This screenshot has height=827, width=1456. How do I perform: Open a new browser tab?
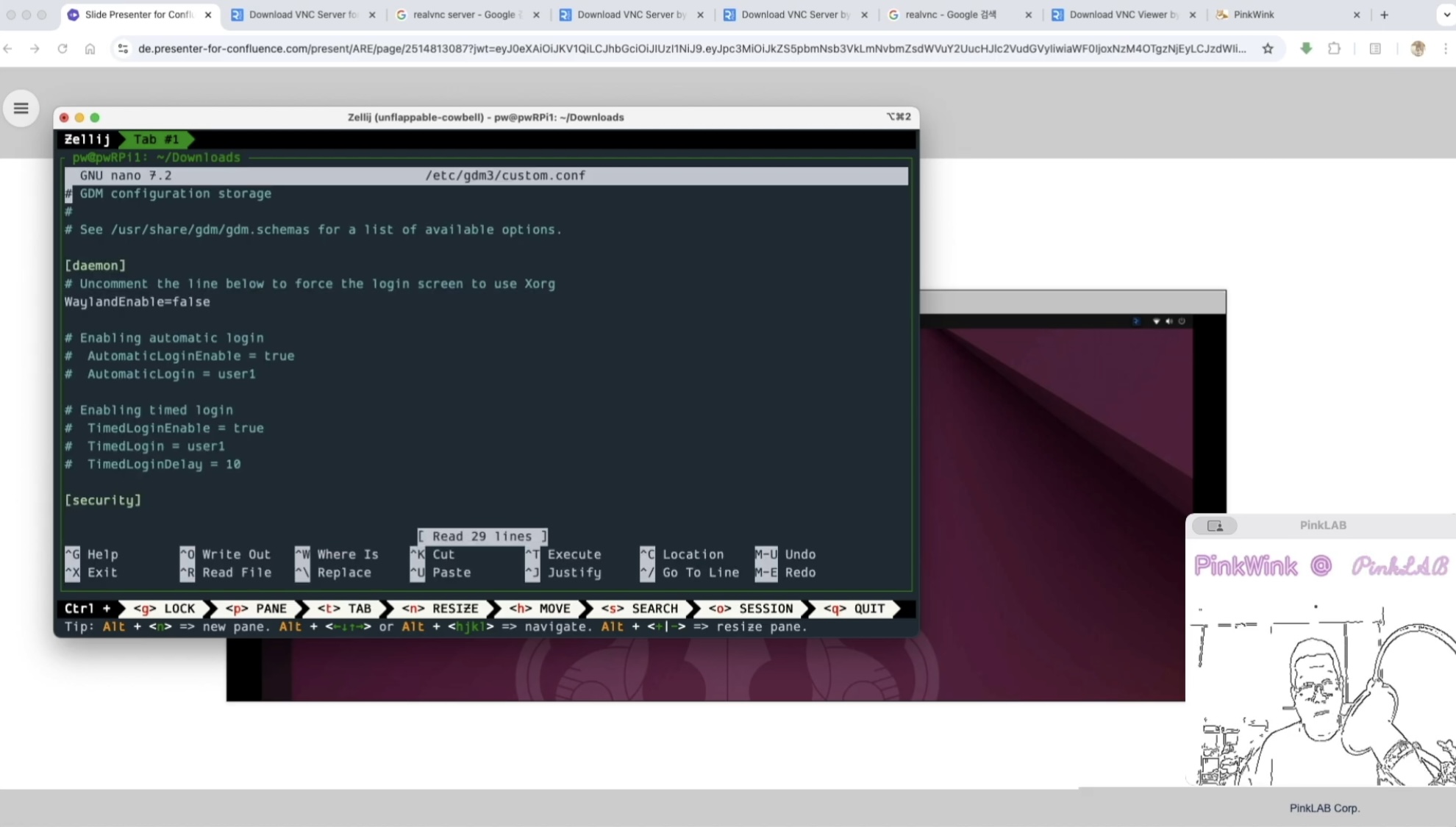pos(1385,15)
